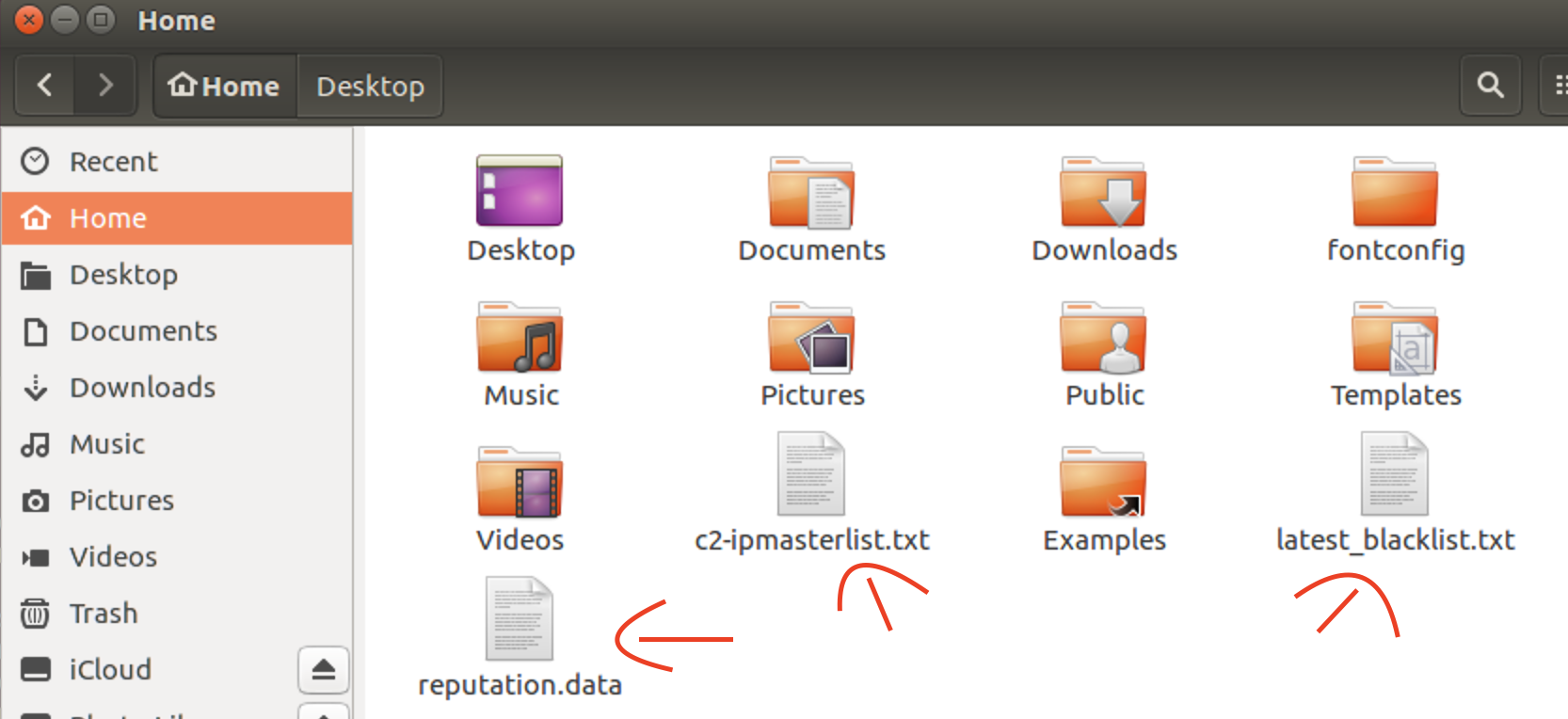The height and width of the screenshot is (719, 1568).
Task: Eject the iCloud volume
Action: (x=323, y=669)
